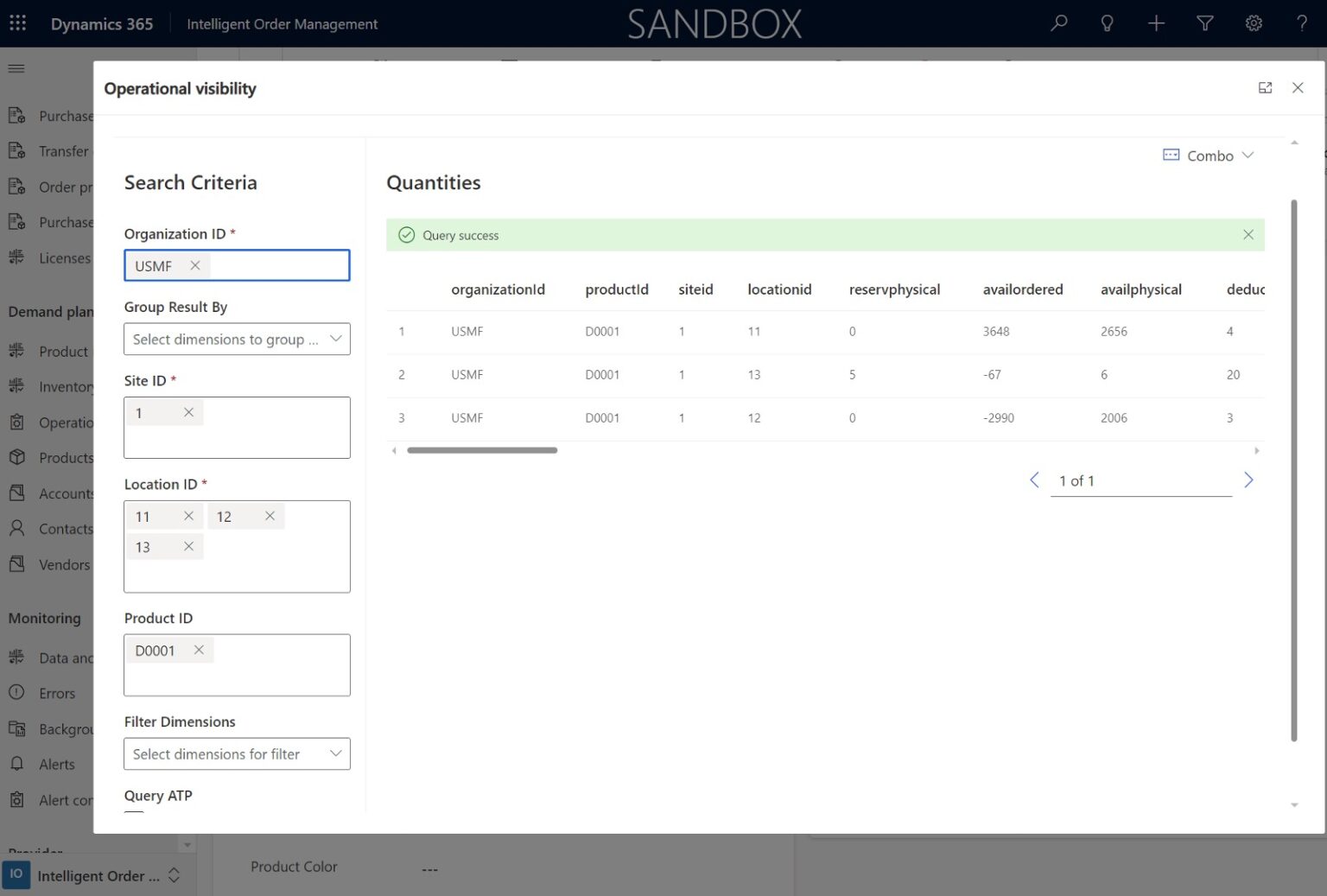The height and width of the screenshot is (896, 1327).
Task: Collapse the navigation with the hamburger icon
Action: click(x=16, y=69)
